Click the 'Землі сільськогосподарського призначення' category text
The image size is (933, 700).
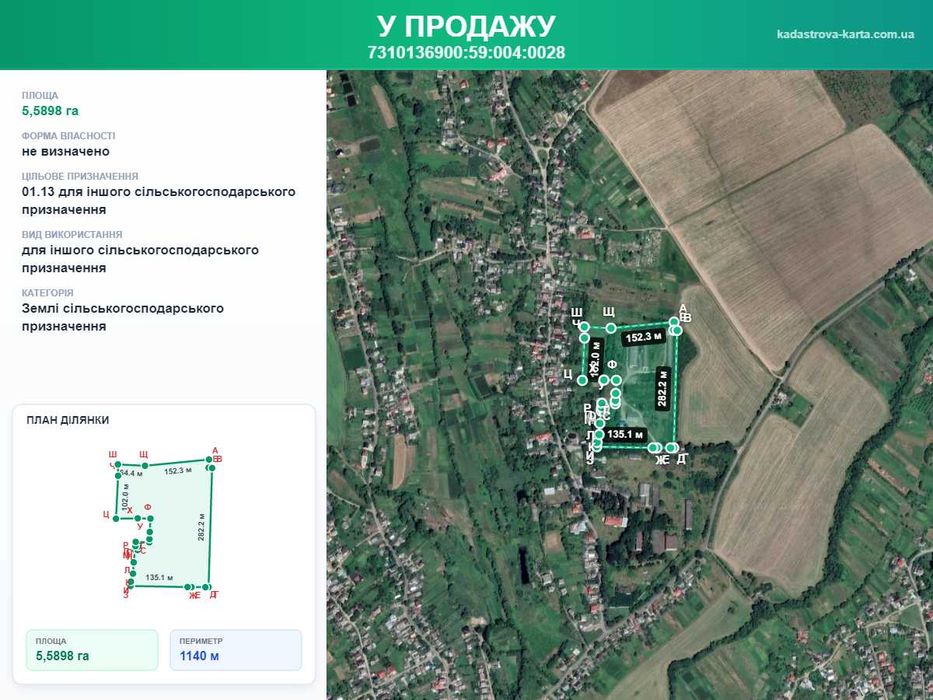tap(123, 317)
